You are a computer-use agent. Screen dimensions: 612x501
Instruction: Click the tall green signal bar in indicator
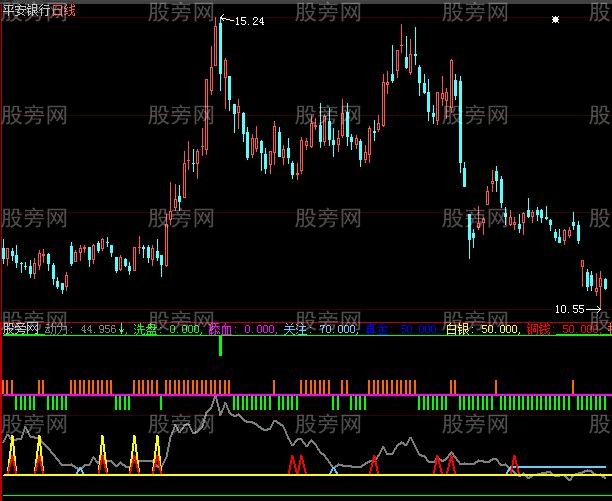point(221,347)
